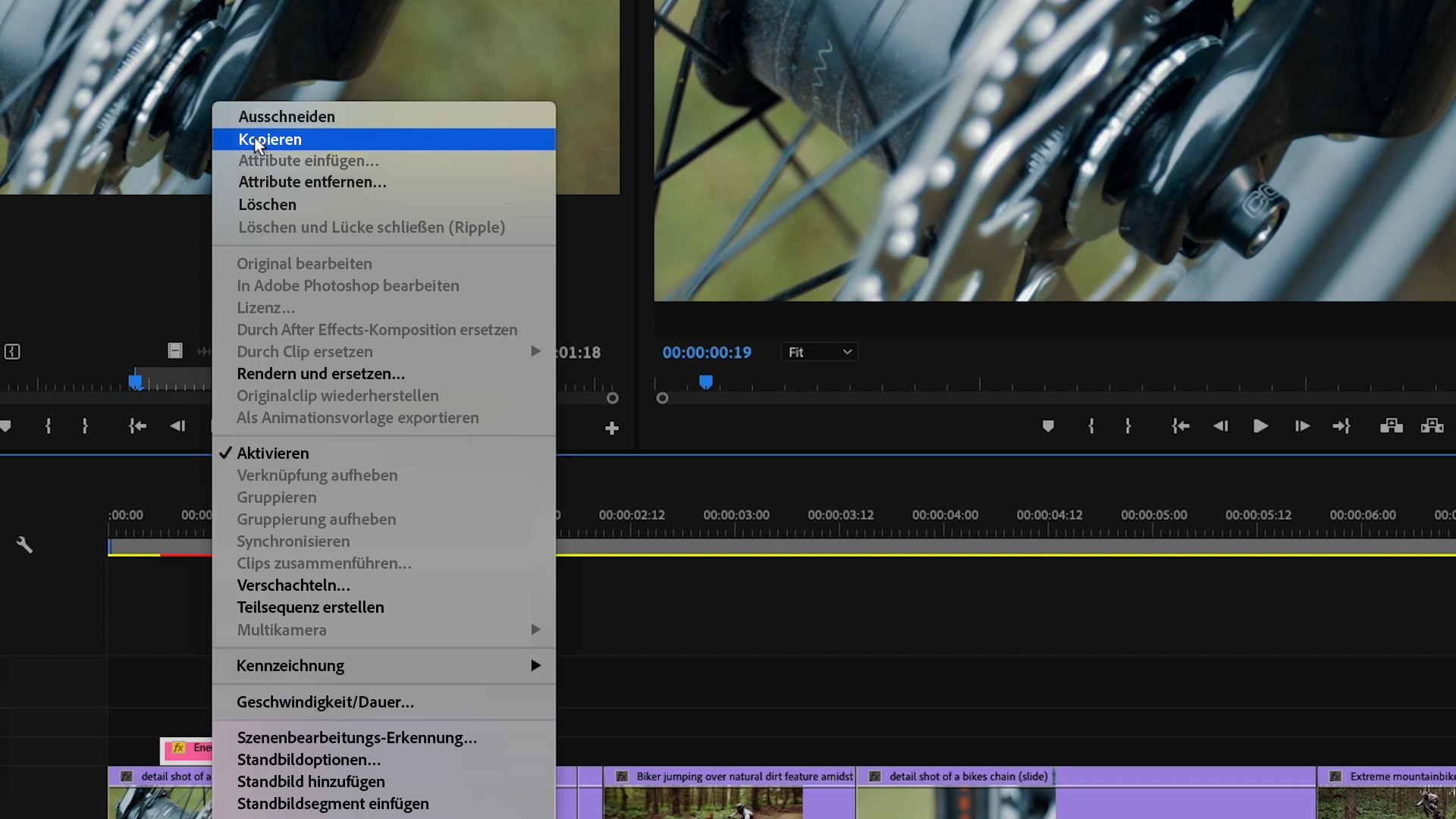Screen dimensions: 1456x819
Task: Select Verschachteln... in the context menu
Action: [x=293, y=585]
